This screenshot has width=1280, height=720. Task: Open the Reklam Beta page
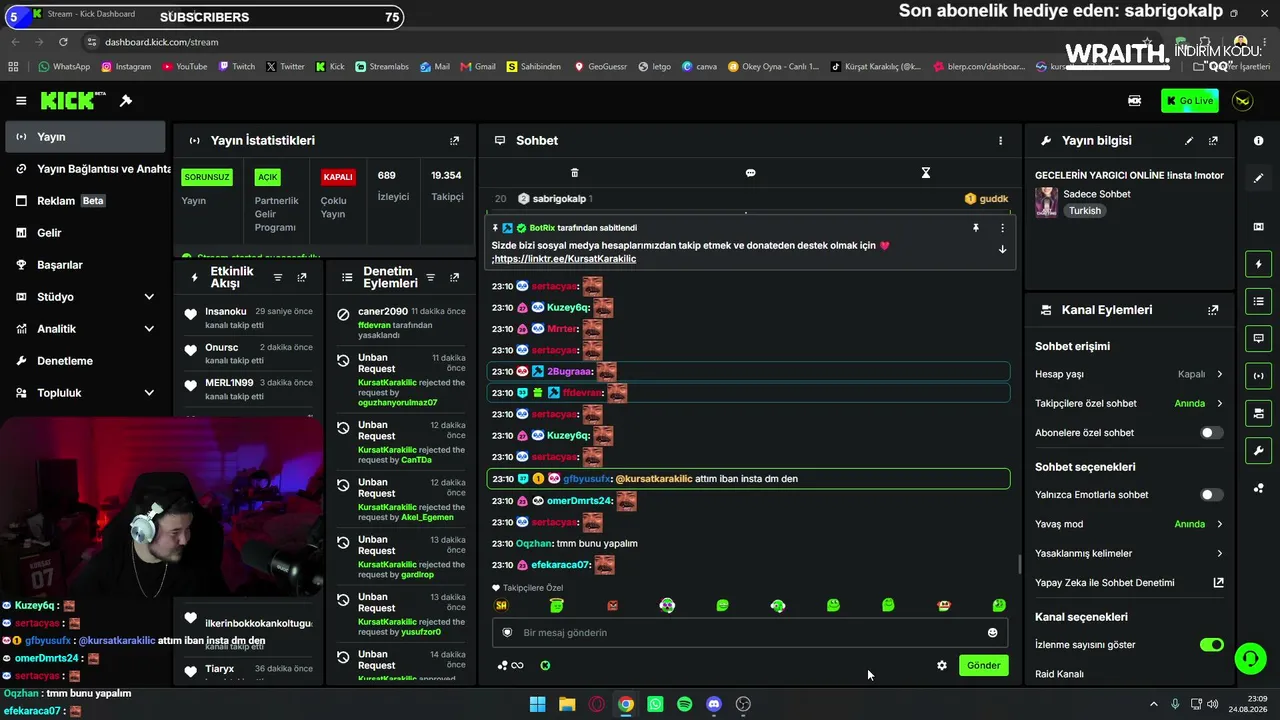point(86,201)
